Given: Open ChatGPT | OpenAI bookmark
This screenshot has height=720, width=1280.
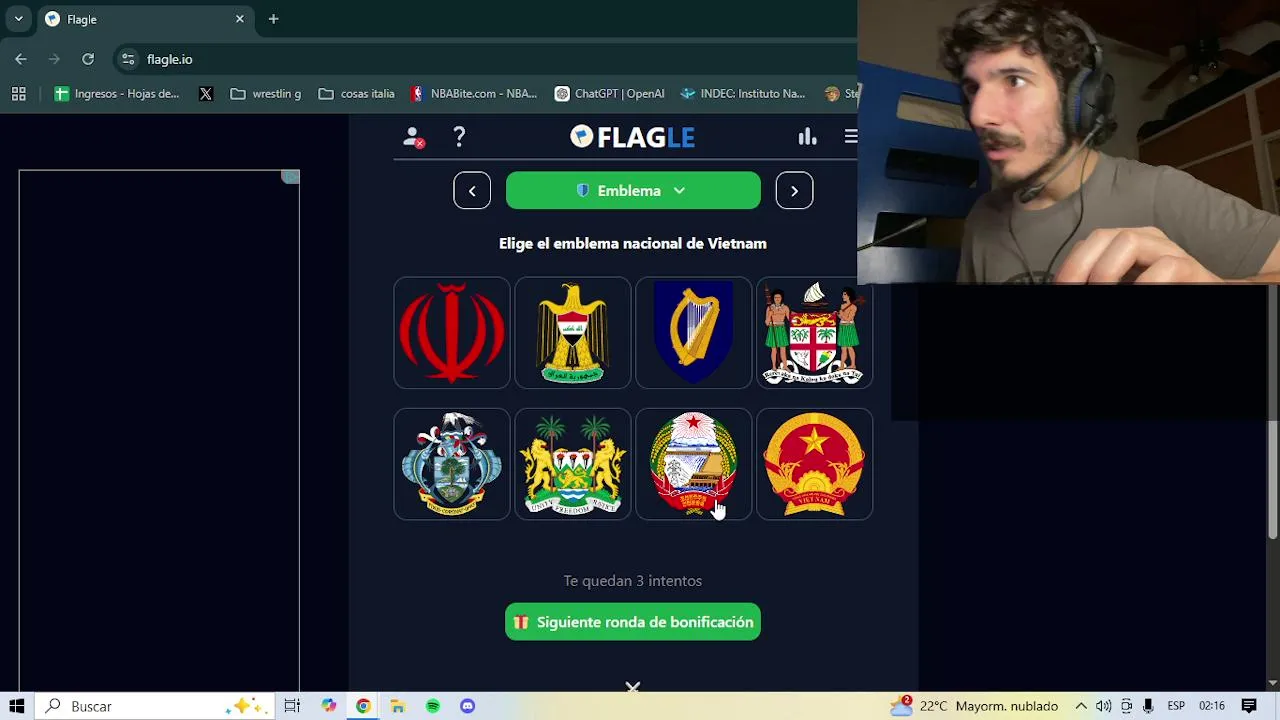Looking at the screenshot, I should 610,94.
